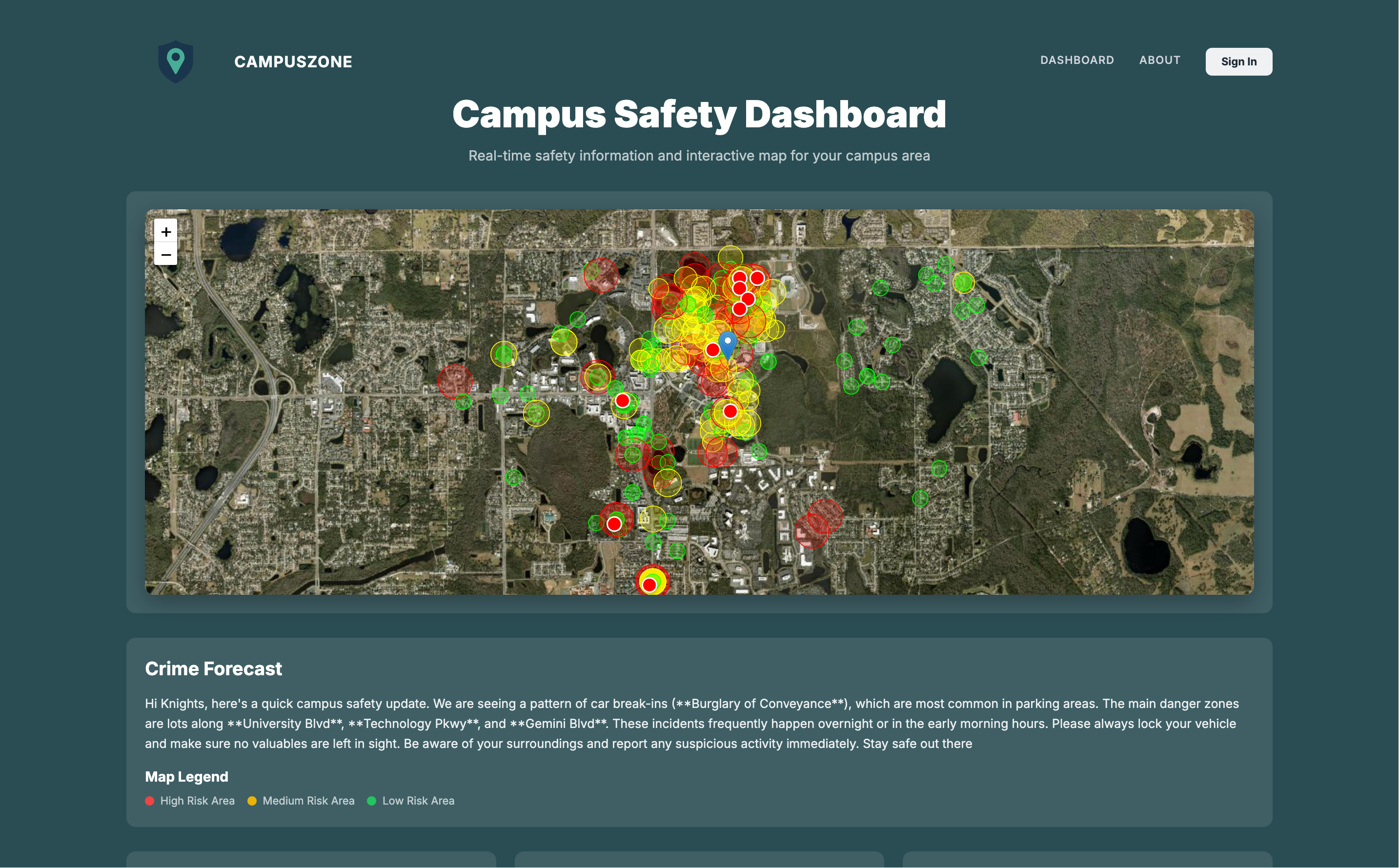Click the Campus Safety Dashboard heading
The width and height of the screenshot is (1399, 868).
[699, 114]
